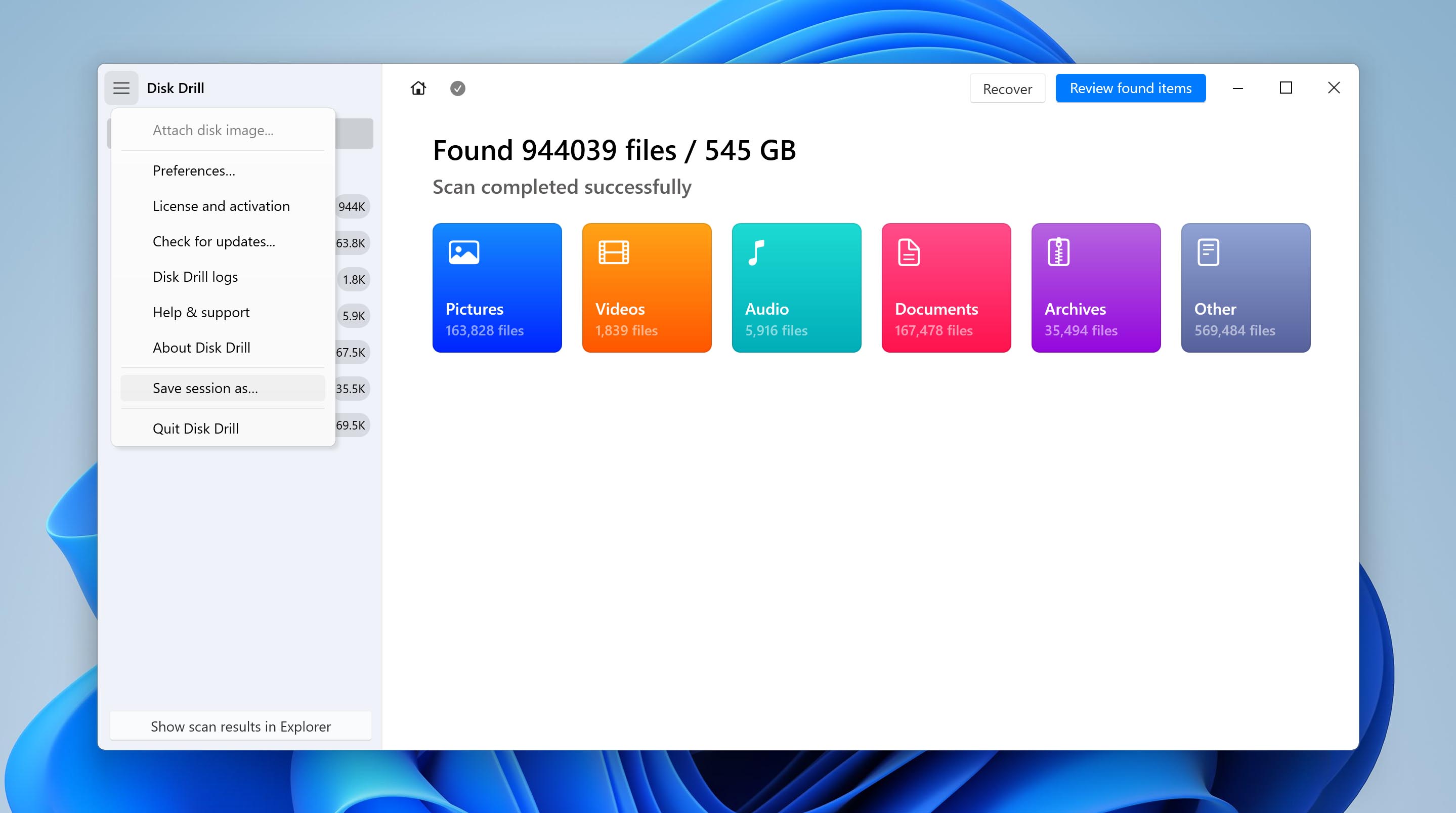
Task: Click the zip icon on Archives card
Action: click(x=1059, y=252)
